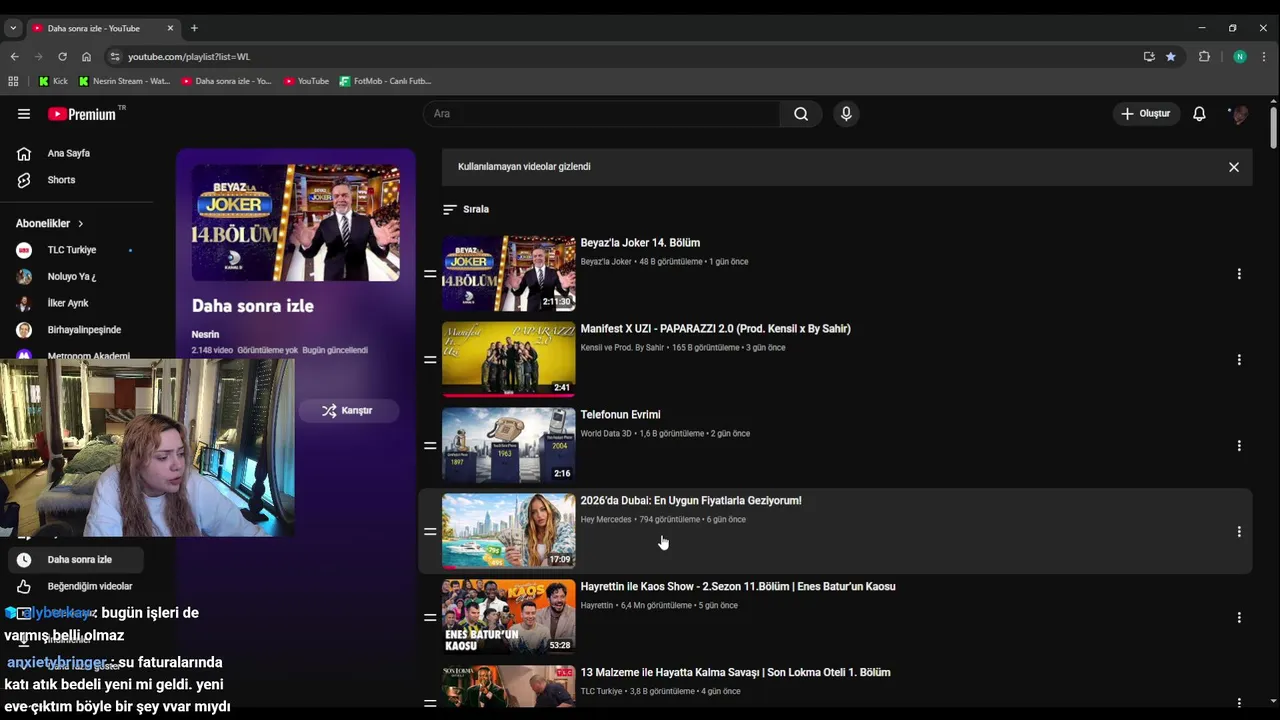
Task: Open 2026'da Dubai video thumbnail
Action: click(x=508, y=532)
